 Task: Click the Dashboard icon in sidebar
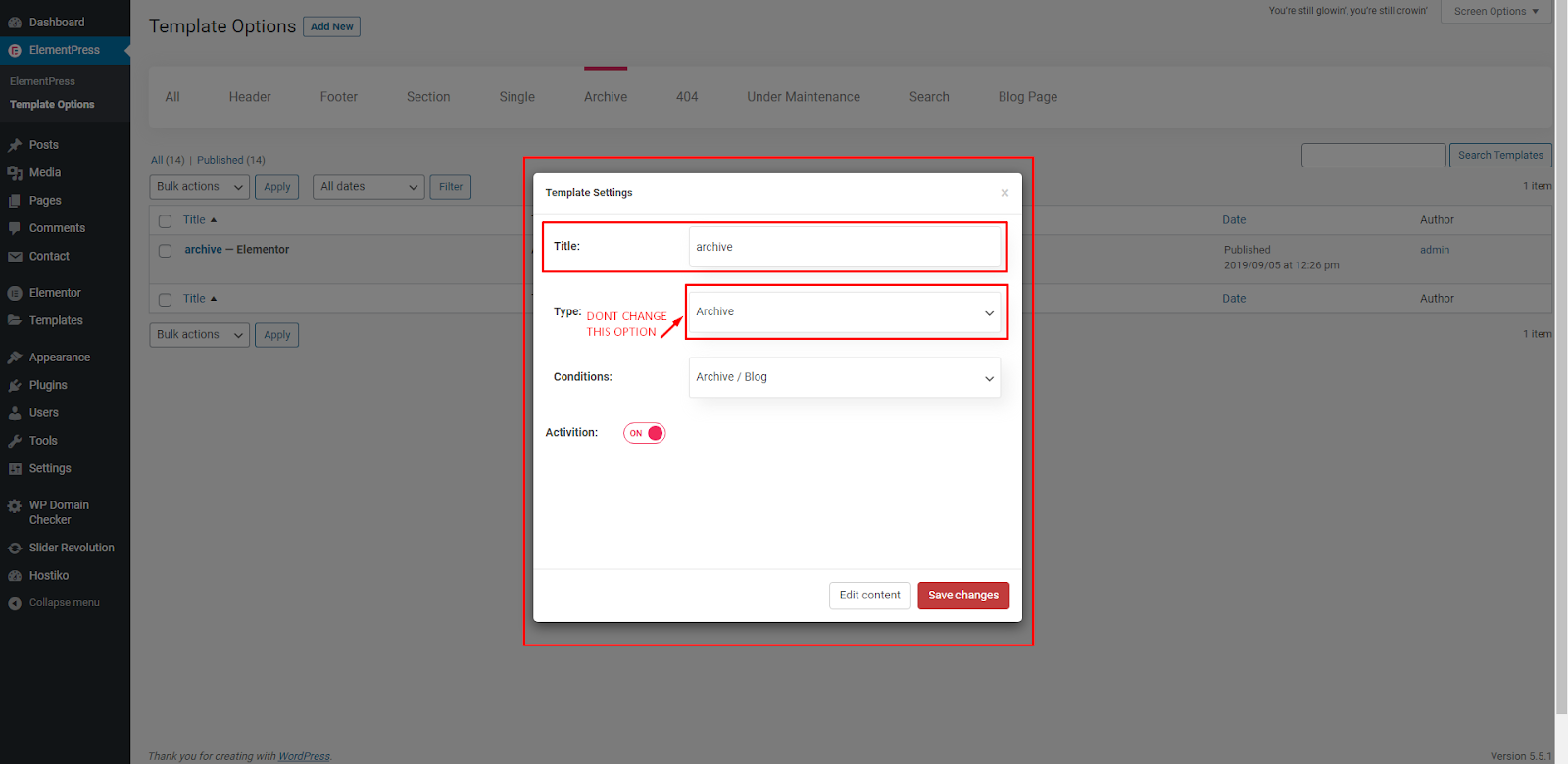coord(15,23)
